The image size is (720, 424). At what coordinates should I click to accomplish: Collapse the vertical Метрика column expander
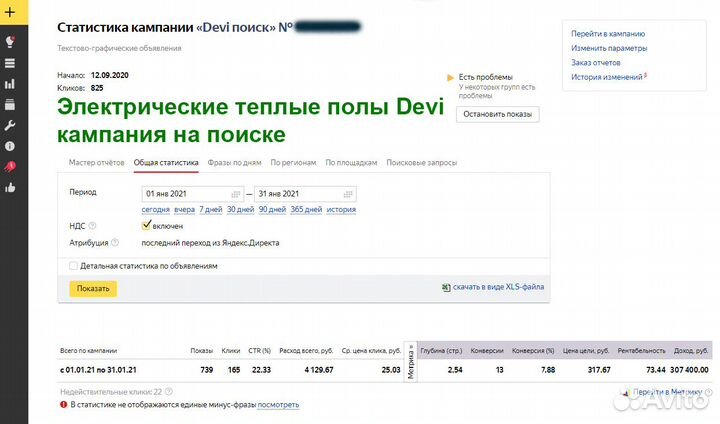tap(411, 361)
